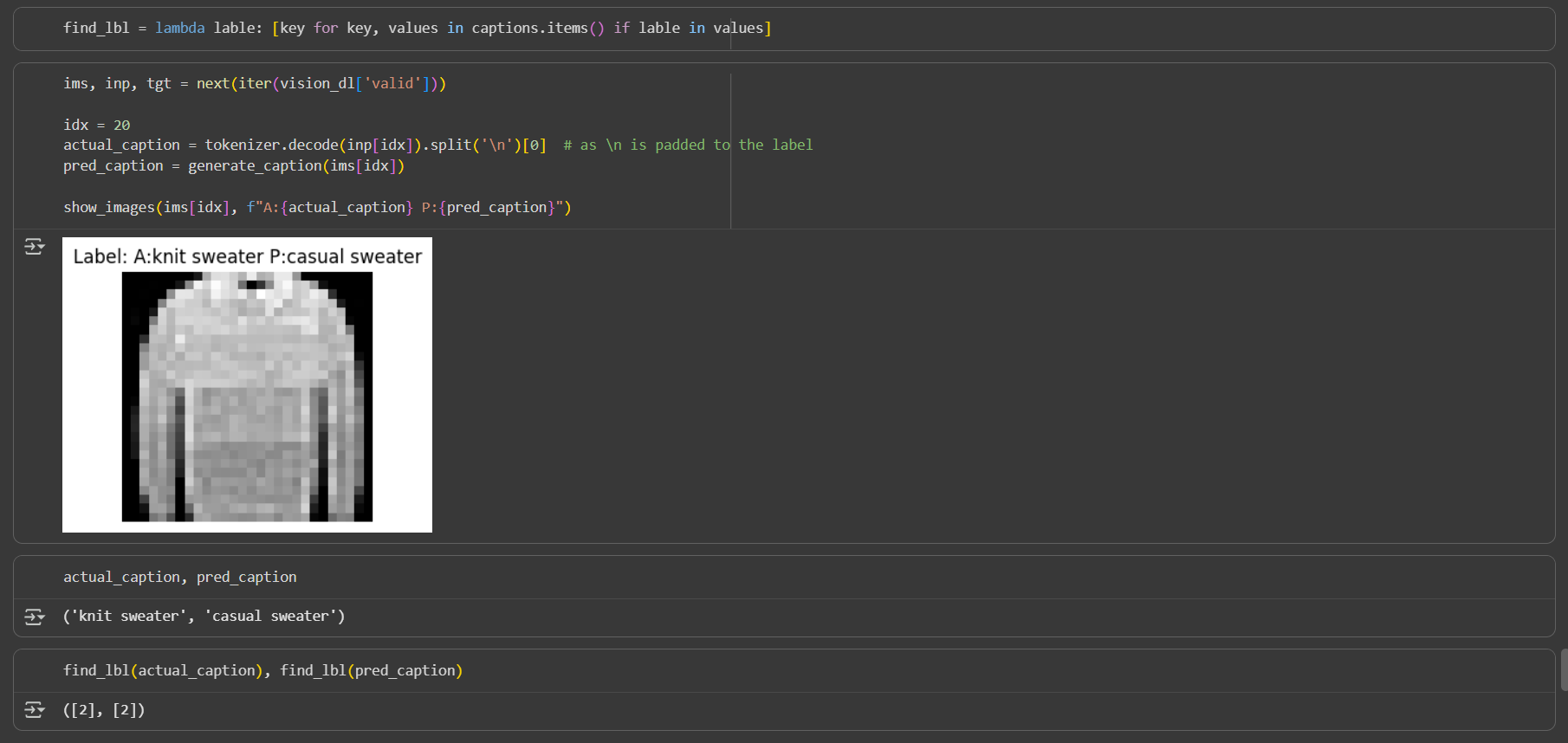Click the generate_caption(ims[idx]) code line
Image resolution: width=1568 pixels, height=743 pixels.
coord(233,165)
